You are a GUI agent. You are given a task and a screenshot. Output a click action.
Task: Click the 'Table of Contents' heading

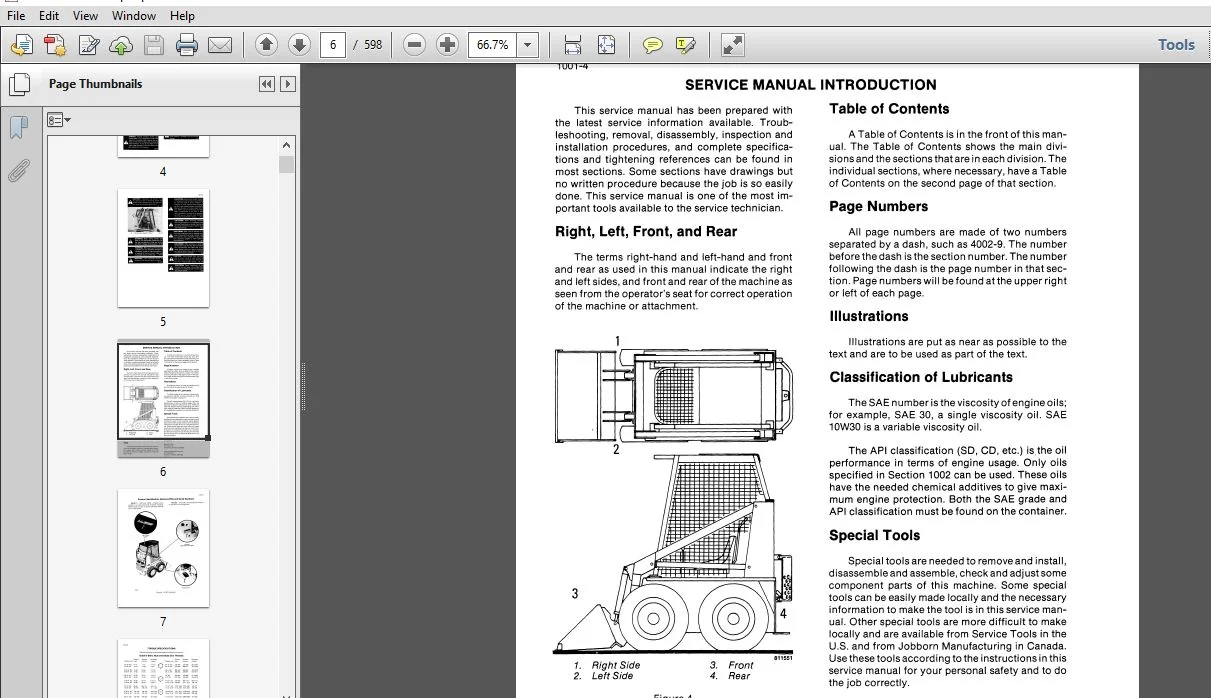[x=889, y=109]
